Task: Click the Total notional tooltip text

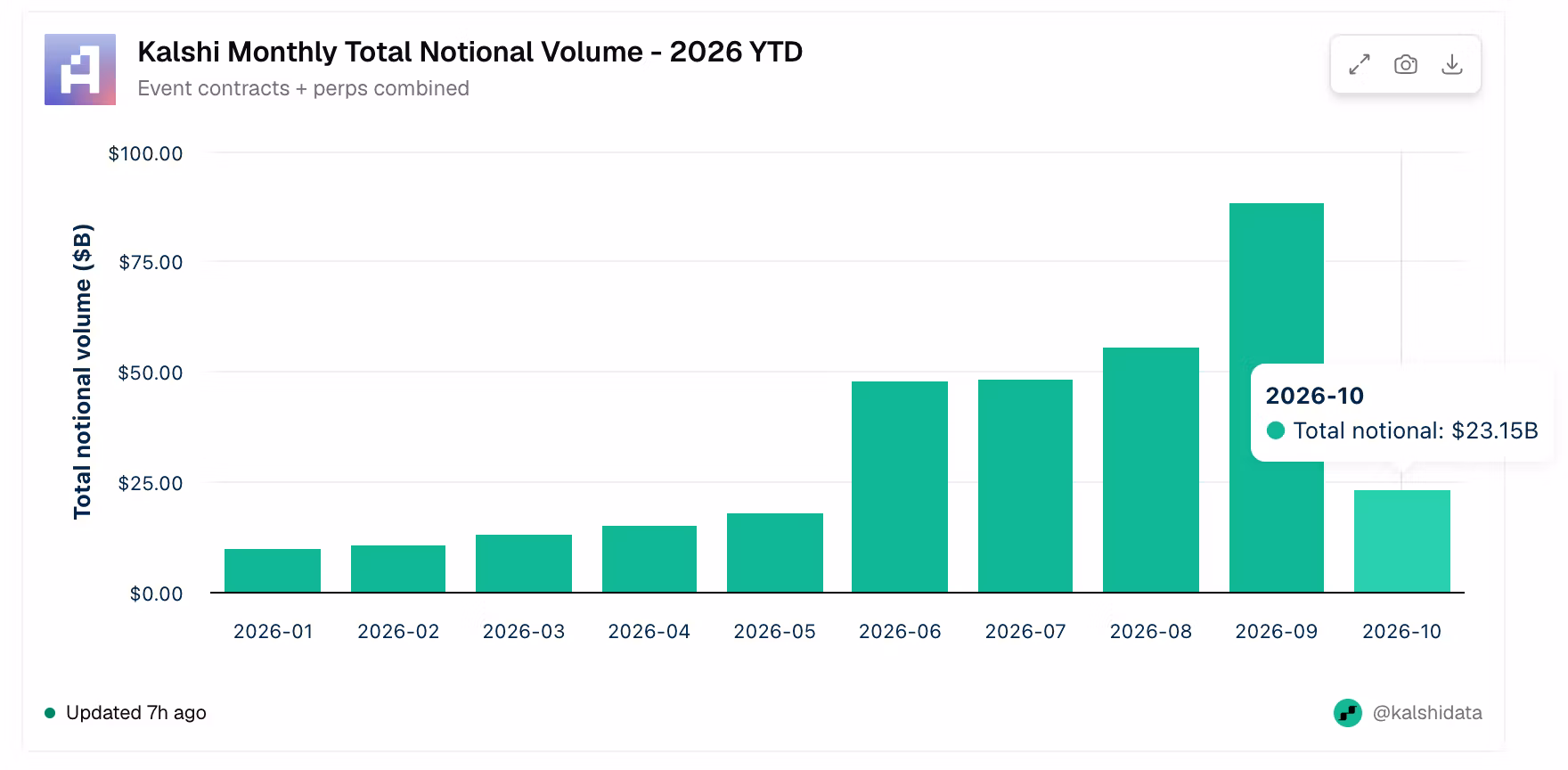Action: (1416, 430)
